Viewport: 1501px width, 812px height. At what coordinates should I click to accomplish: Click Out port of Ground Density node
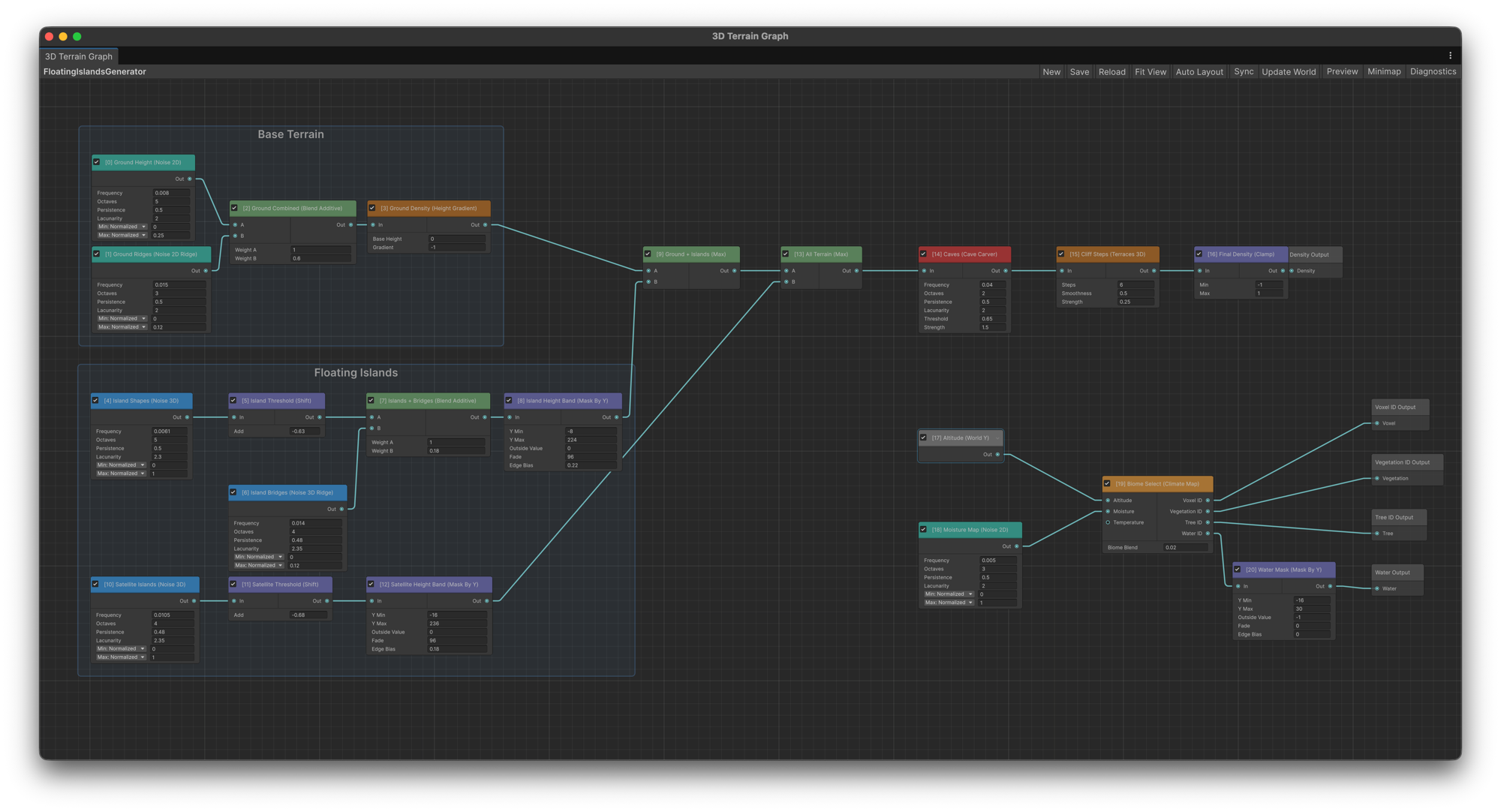point(485,224)
